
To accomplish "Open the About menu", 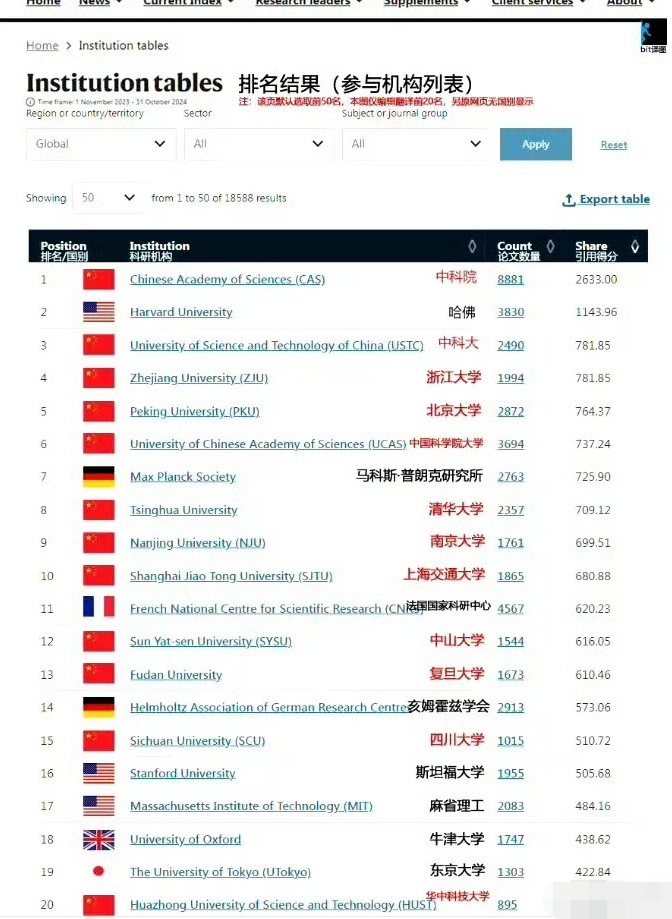I will (x=630, y=3).
